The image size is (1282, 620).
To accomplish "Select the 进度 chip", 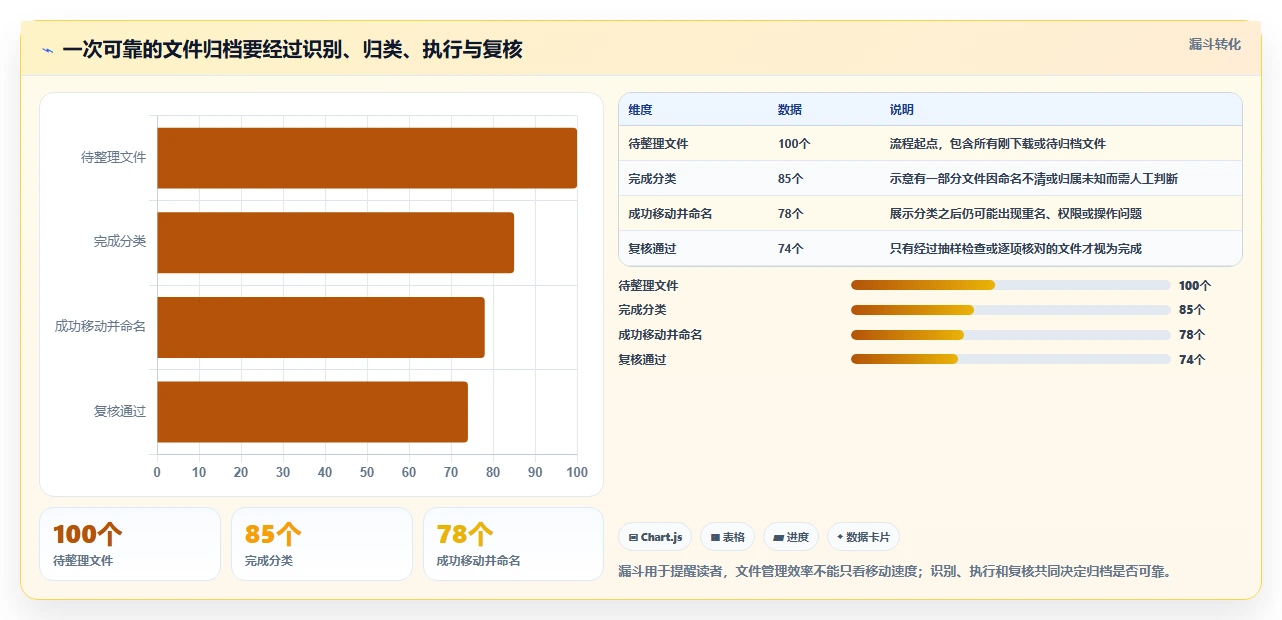I will click(791, 537).
